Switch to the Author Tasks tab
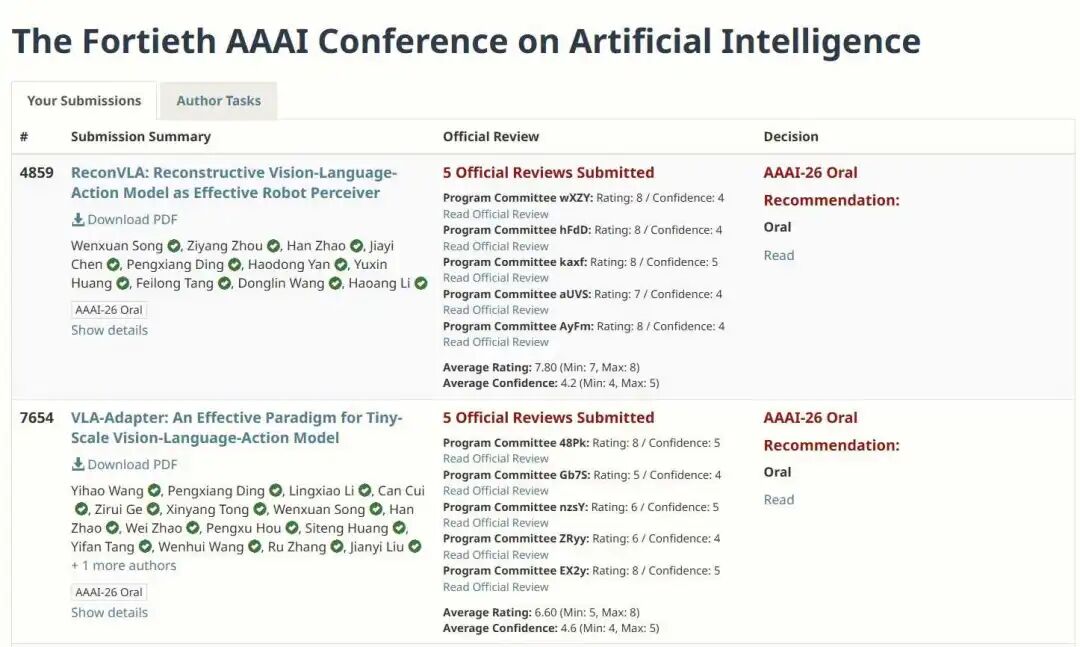Screen dimensions: 1080x647 tap(218, 101)
